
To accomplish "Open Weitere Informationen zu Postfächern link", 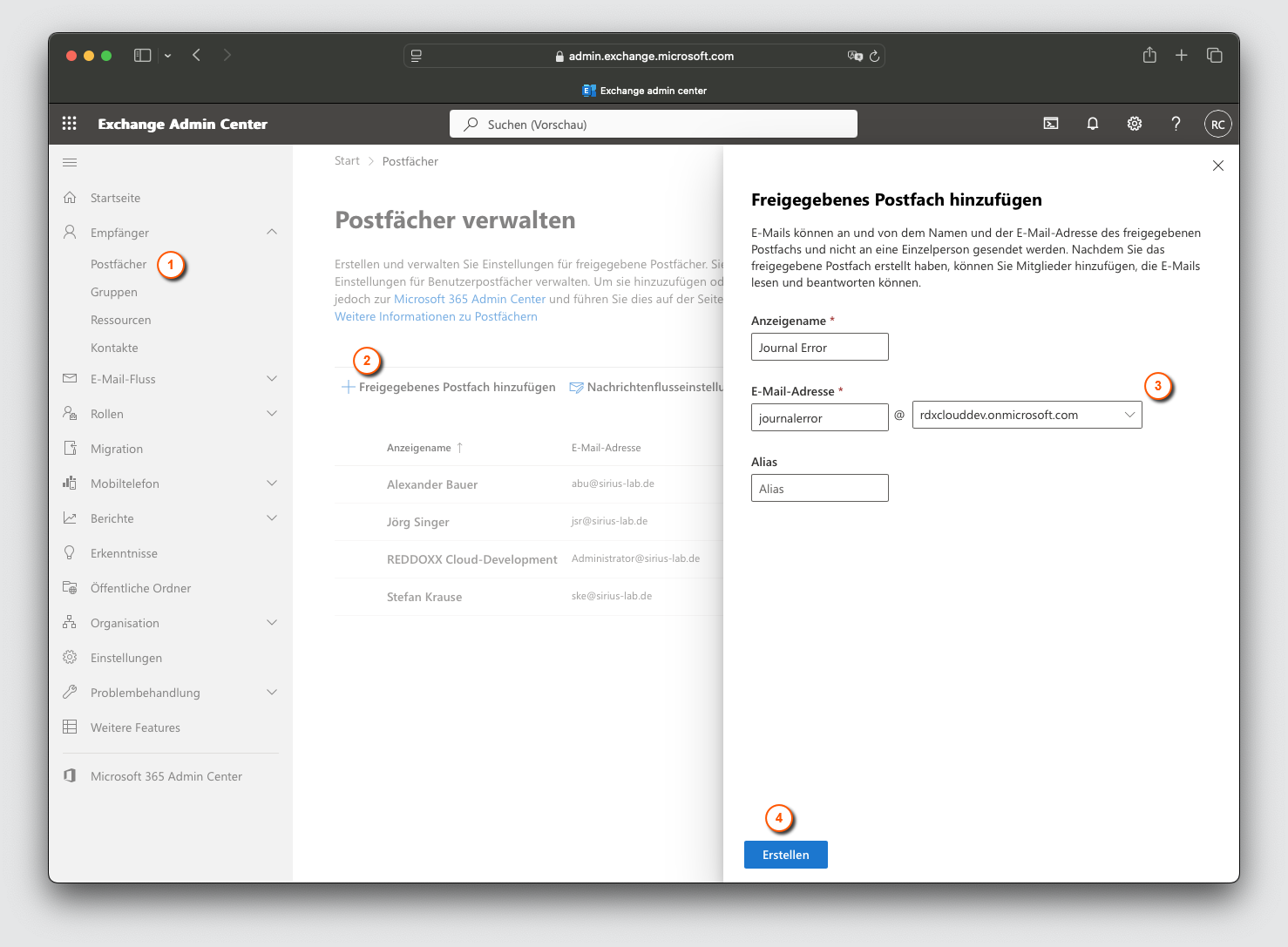I will 436,316.
